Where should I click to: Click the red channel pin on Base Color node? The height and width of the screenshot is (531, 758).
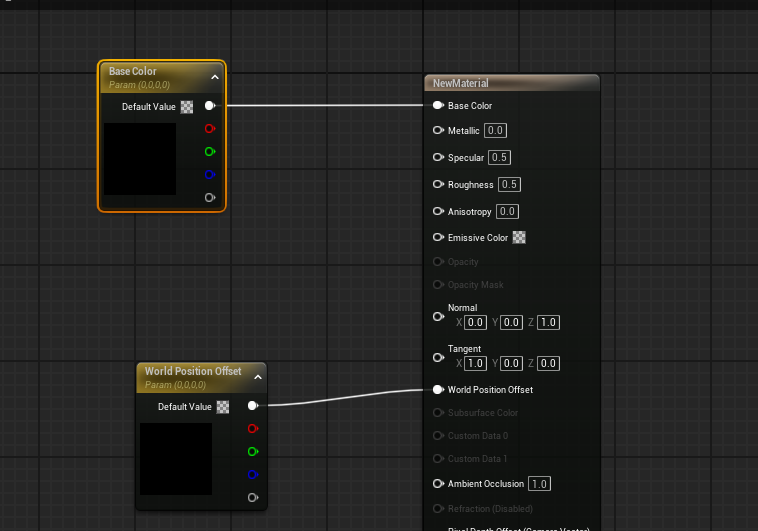click(x=209, y=129)
